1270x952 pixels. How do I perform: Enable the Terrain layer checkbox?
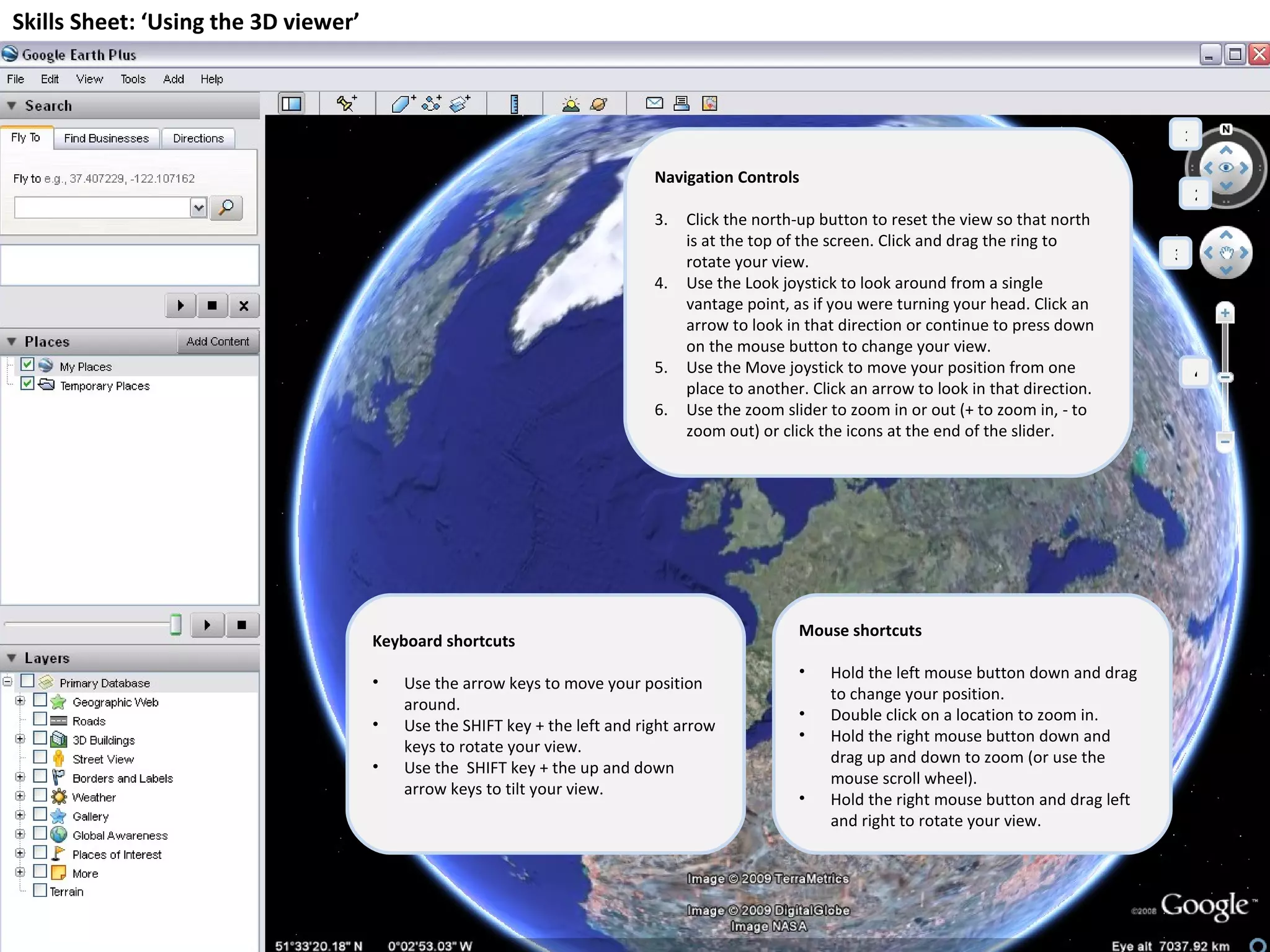click(40, 890)
